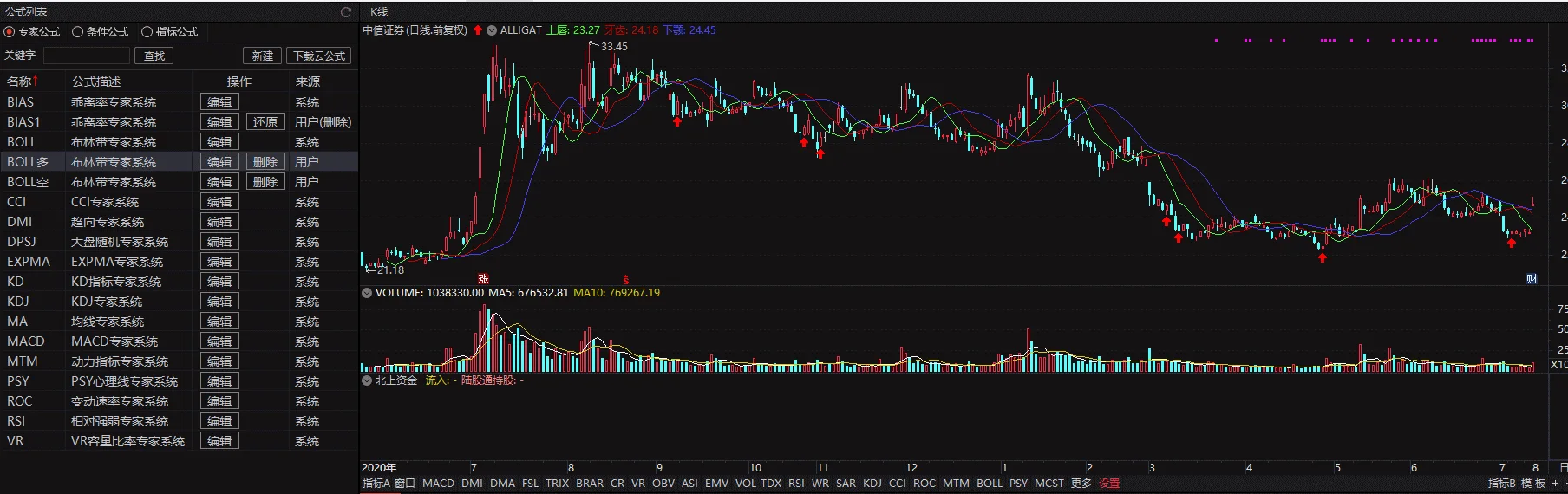Click the 21.18 low price label
The width and height of the screenshot is (1568, 494).
[390, 270]
